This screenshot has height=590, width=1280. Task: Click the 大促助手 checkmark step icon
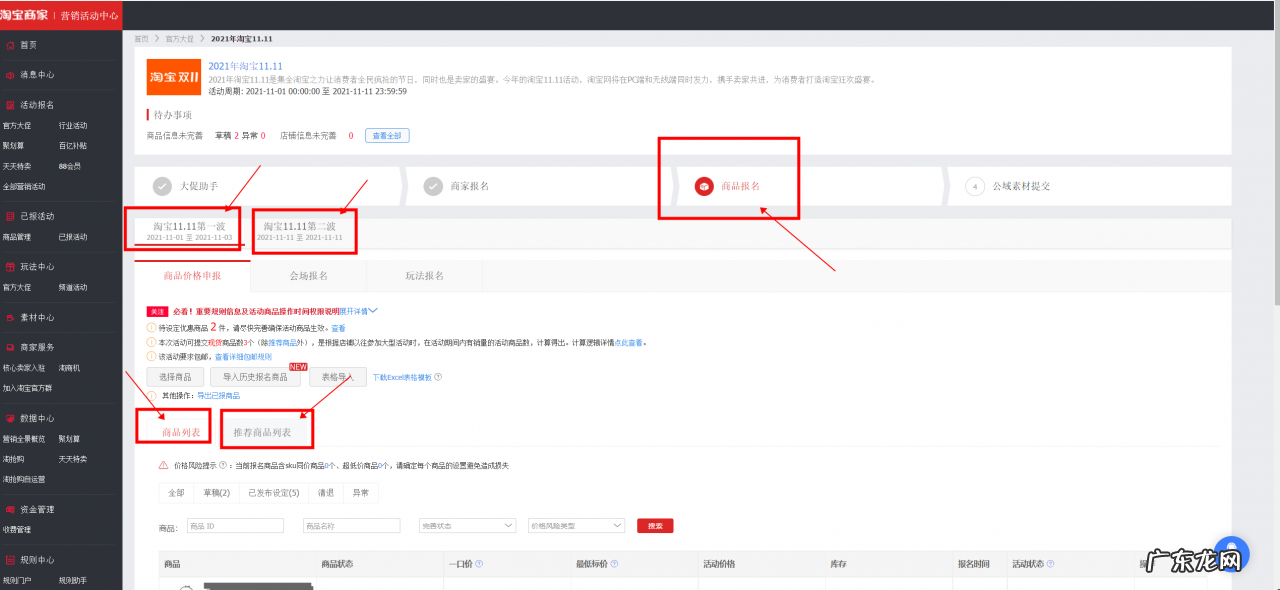click(x=162, y=186)
